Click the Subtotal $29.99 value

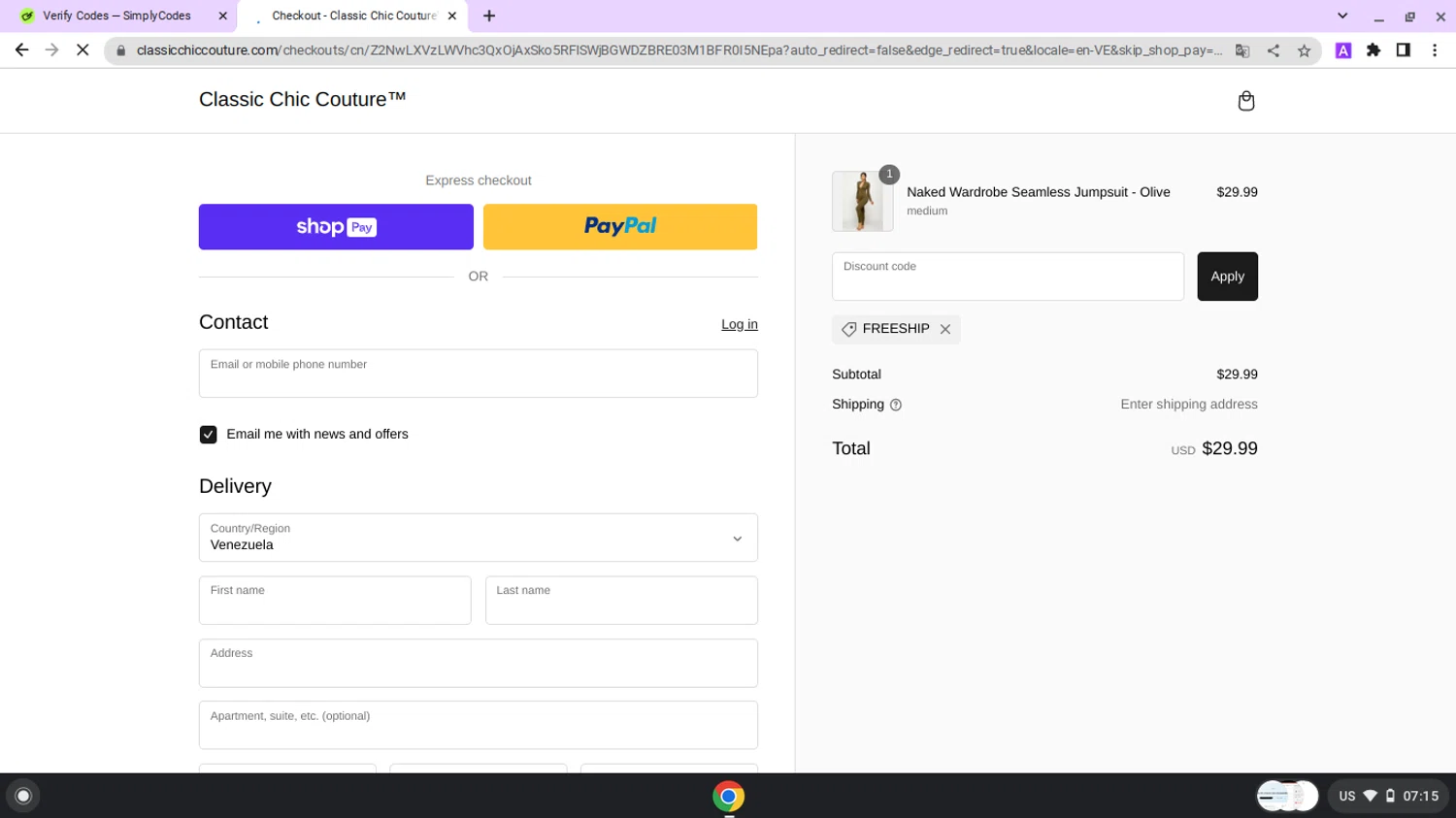pos(1237,375)
